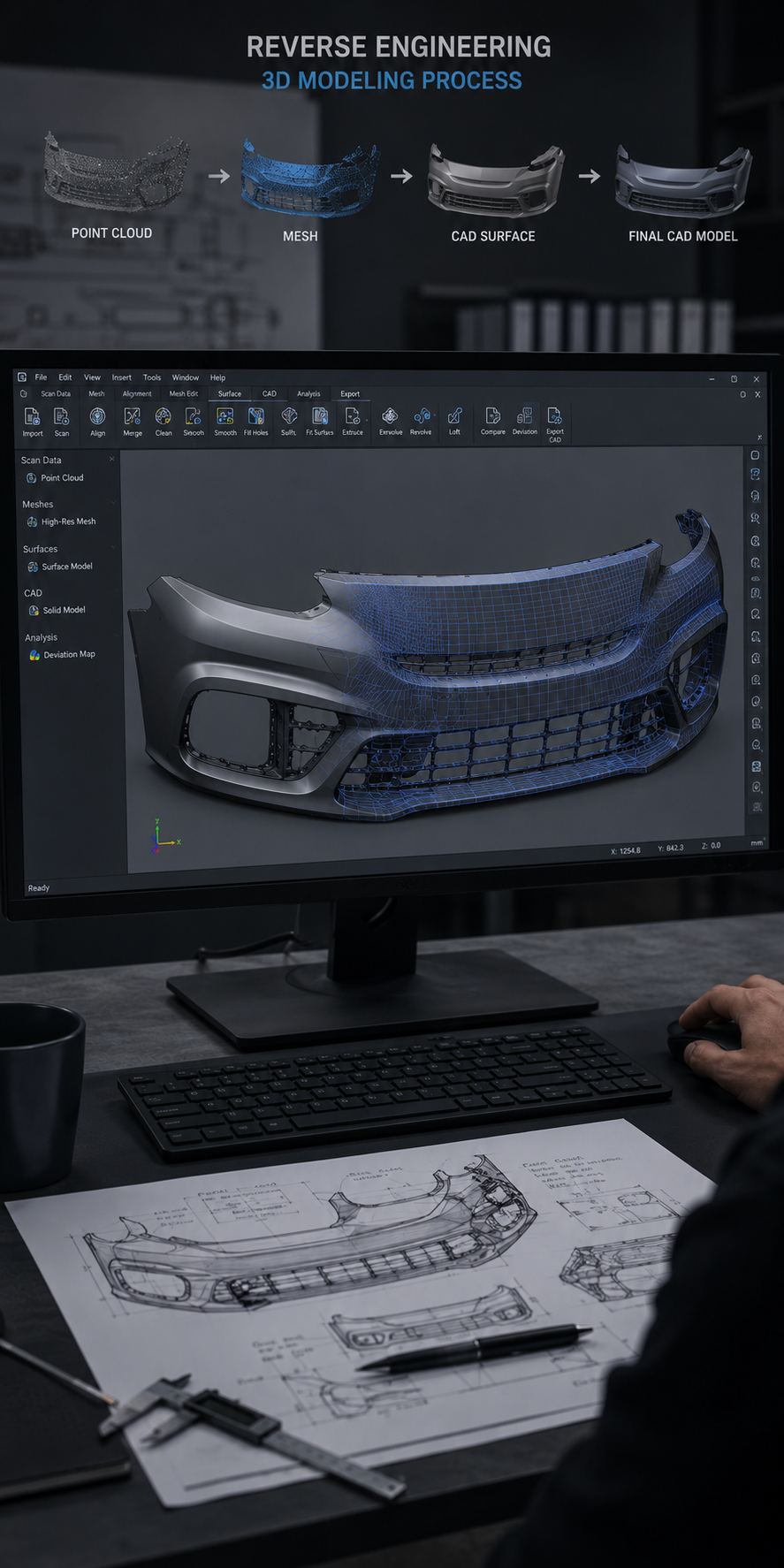Click the CAD section header in the tree
Image resolution: width=784 pixels, height=1568 pixels.
tap(33, 593)
